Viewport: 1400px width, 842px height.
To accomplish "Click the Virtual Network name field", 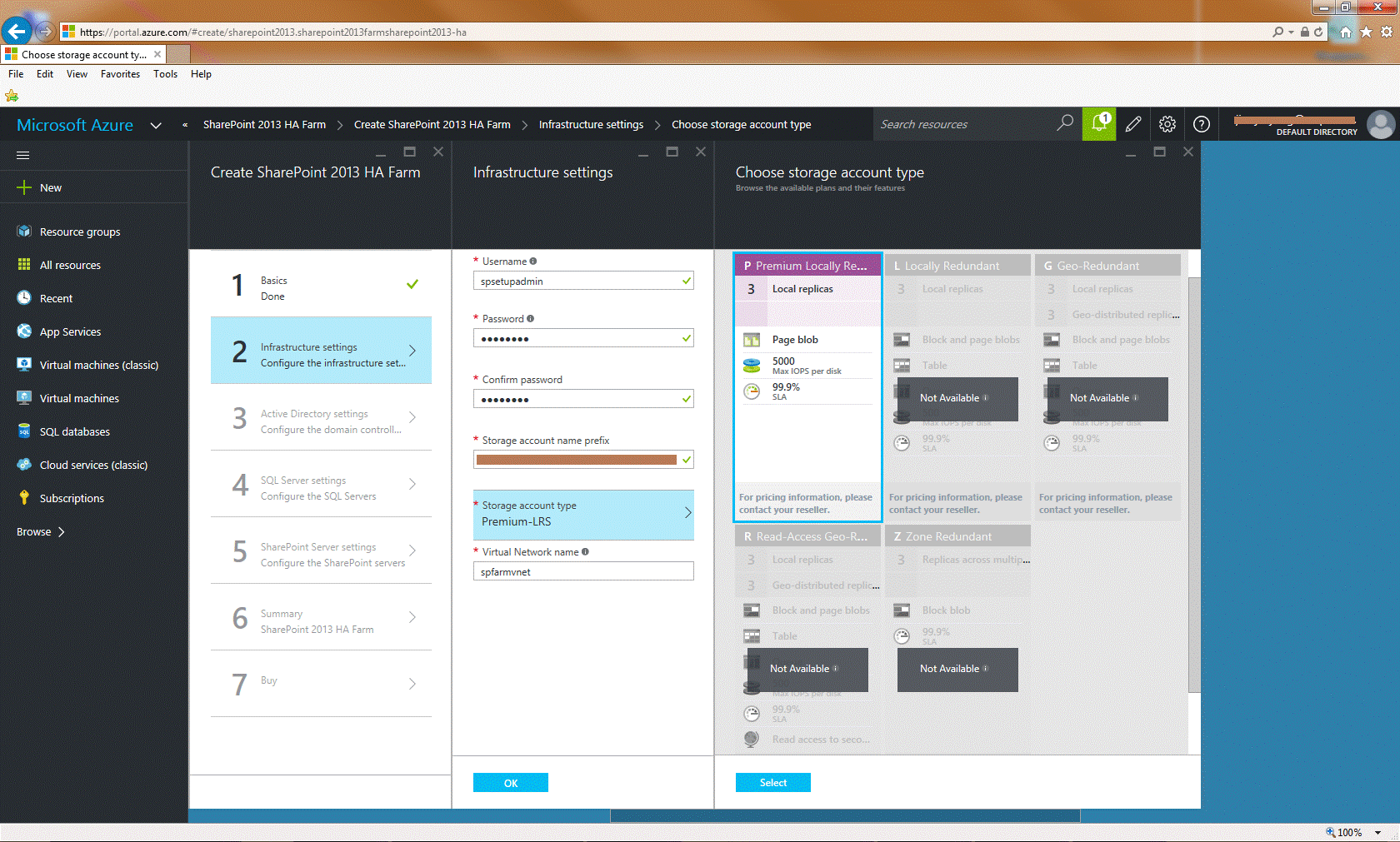I will tap(583, 571).
